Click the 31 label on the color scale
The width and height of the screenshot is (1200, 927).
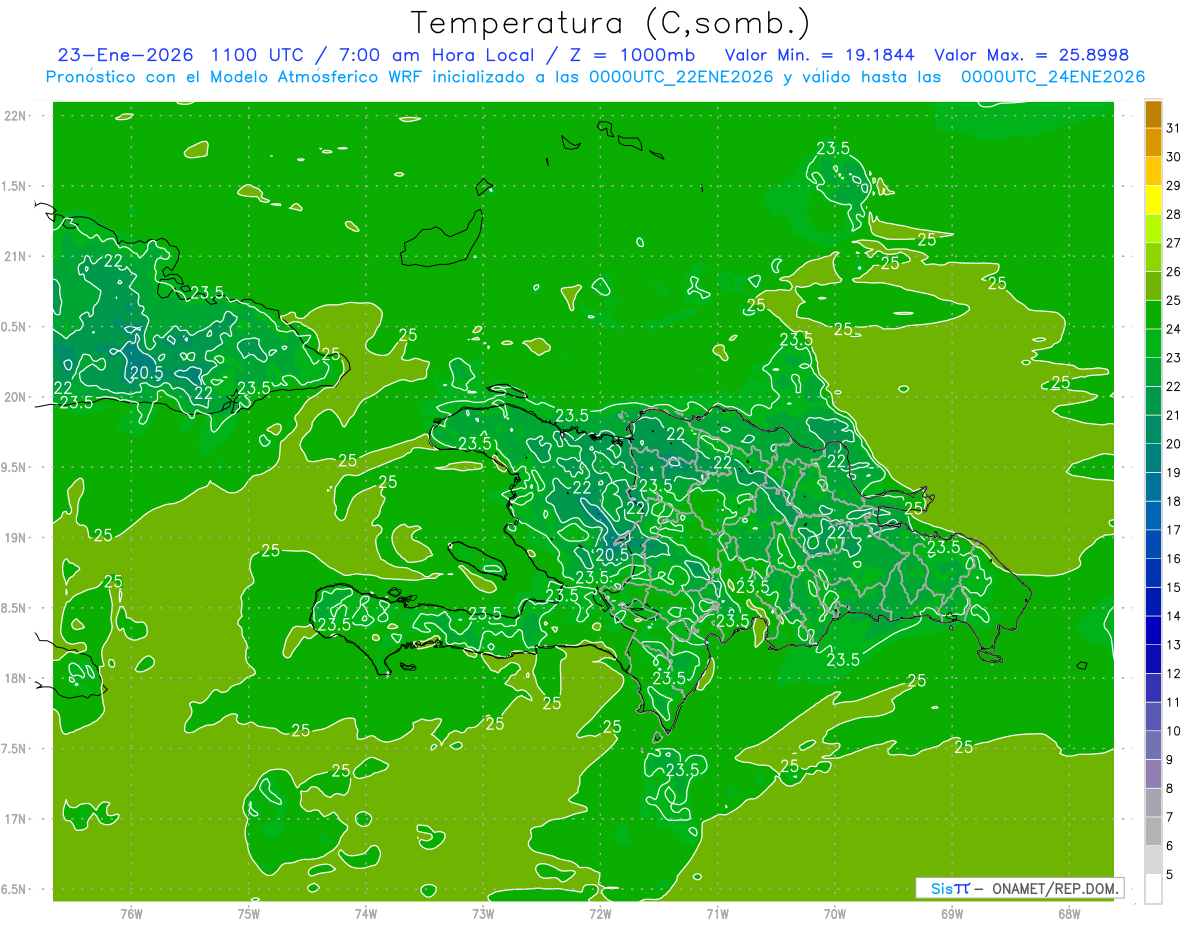coord(1174,128)
